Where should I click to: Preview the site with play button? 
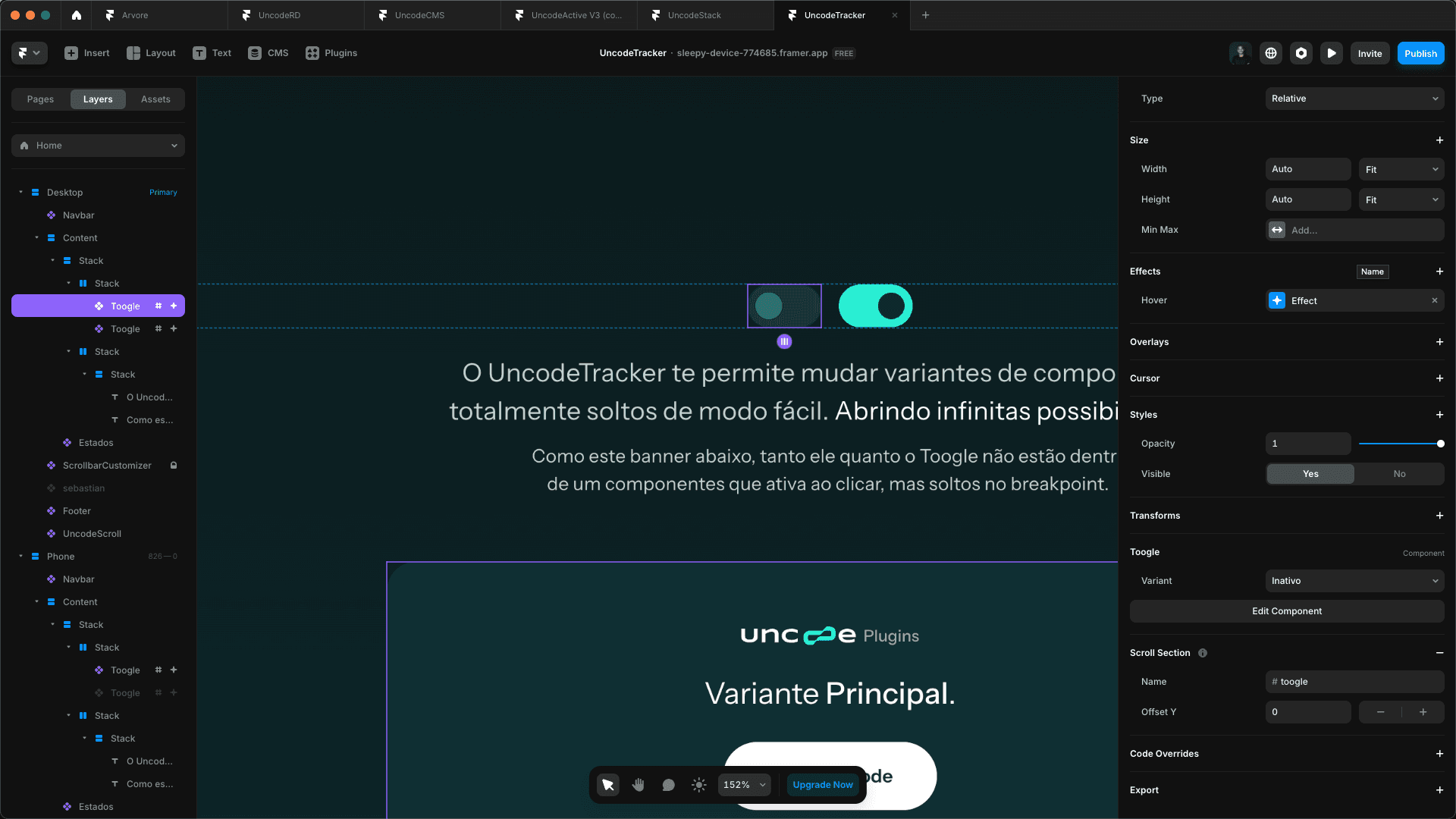tap(1332, 53)
